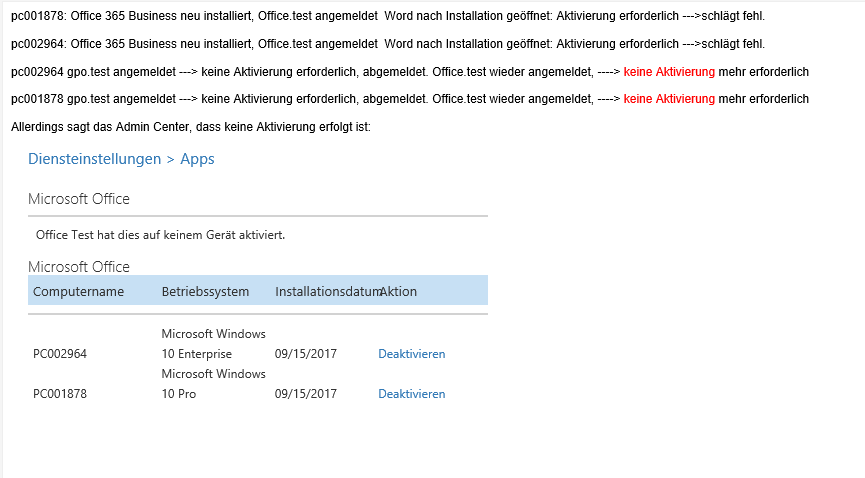865x478 pixels.
Task: Click red 'keine Aktivierung' in the pc002964 line
Action: click(x=669, y=72)
